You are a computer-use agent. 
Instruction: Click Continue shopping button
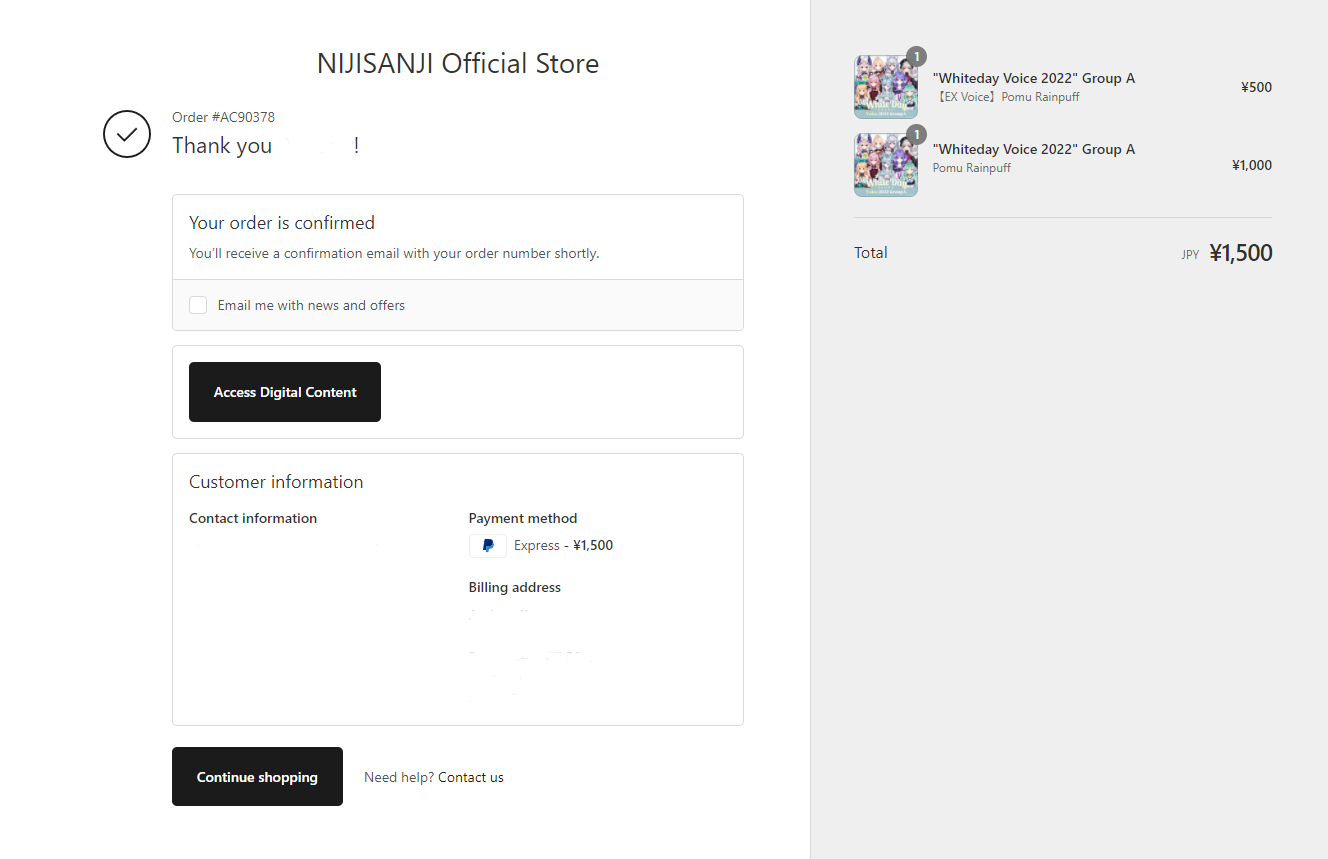coord(257,777)
